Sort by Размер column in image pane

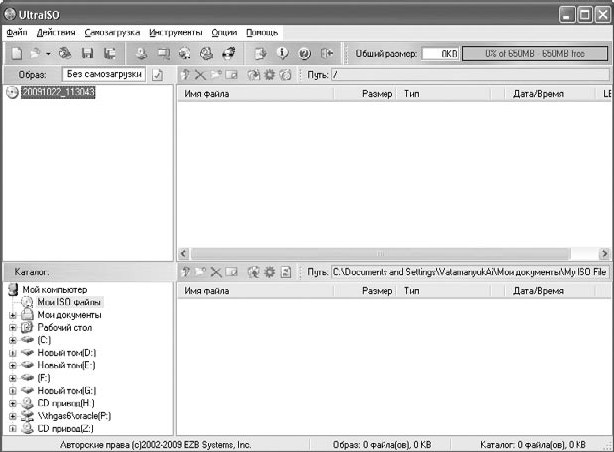pyautogui.click(x=376, y=94)
